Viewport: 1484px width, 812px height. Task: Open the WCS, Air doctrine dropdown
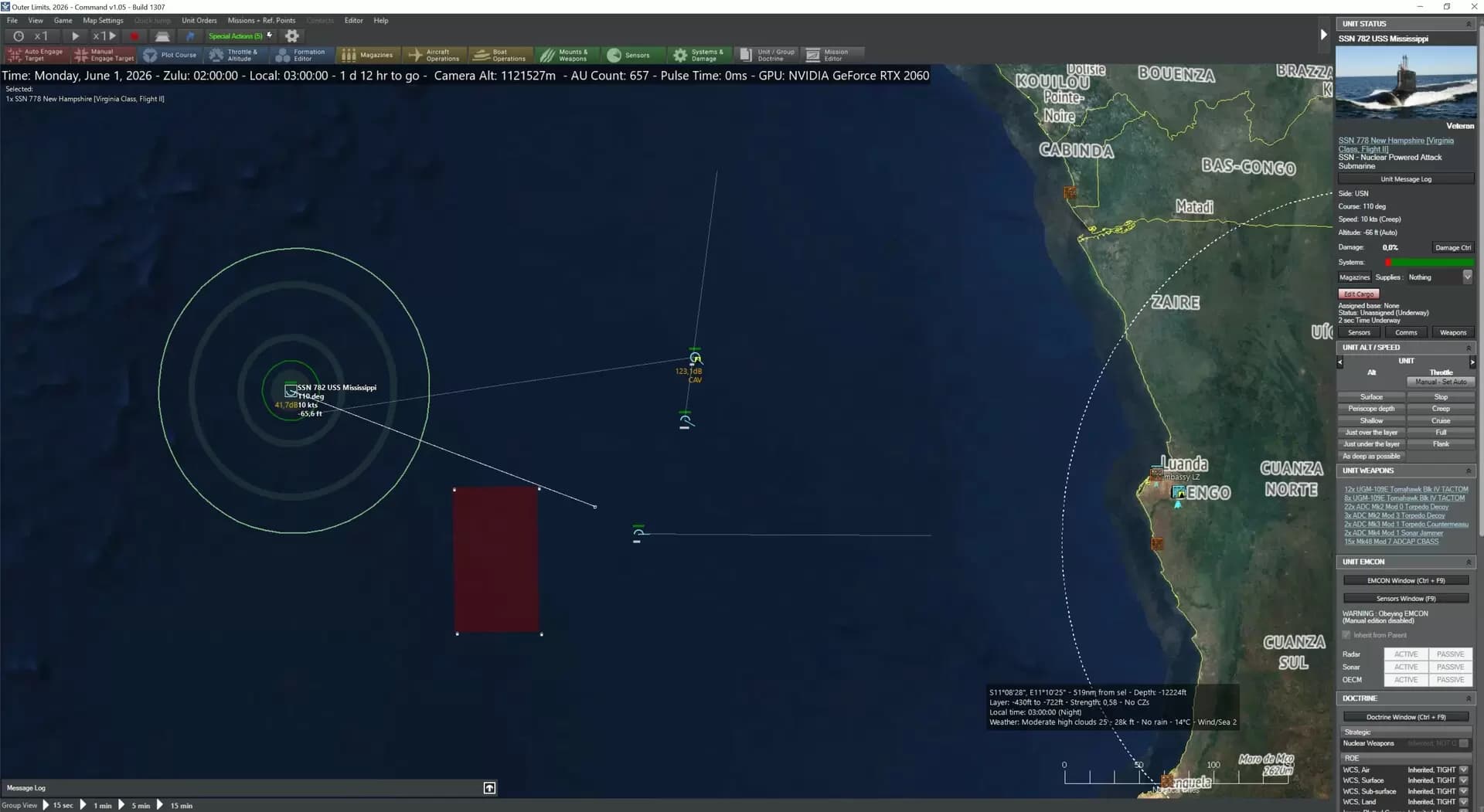point(1463,770)
